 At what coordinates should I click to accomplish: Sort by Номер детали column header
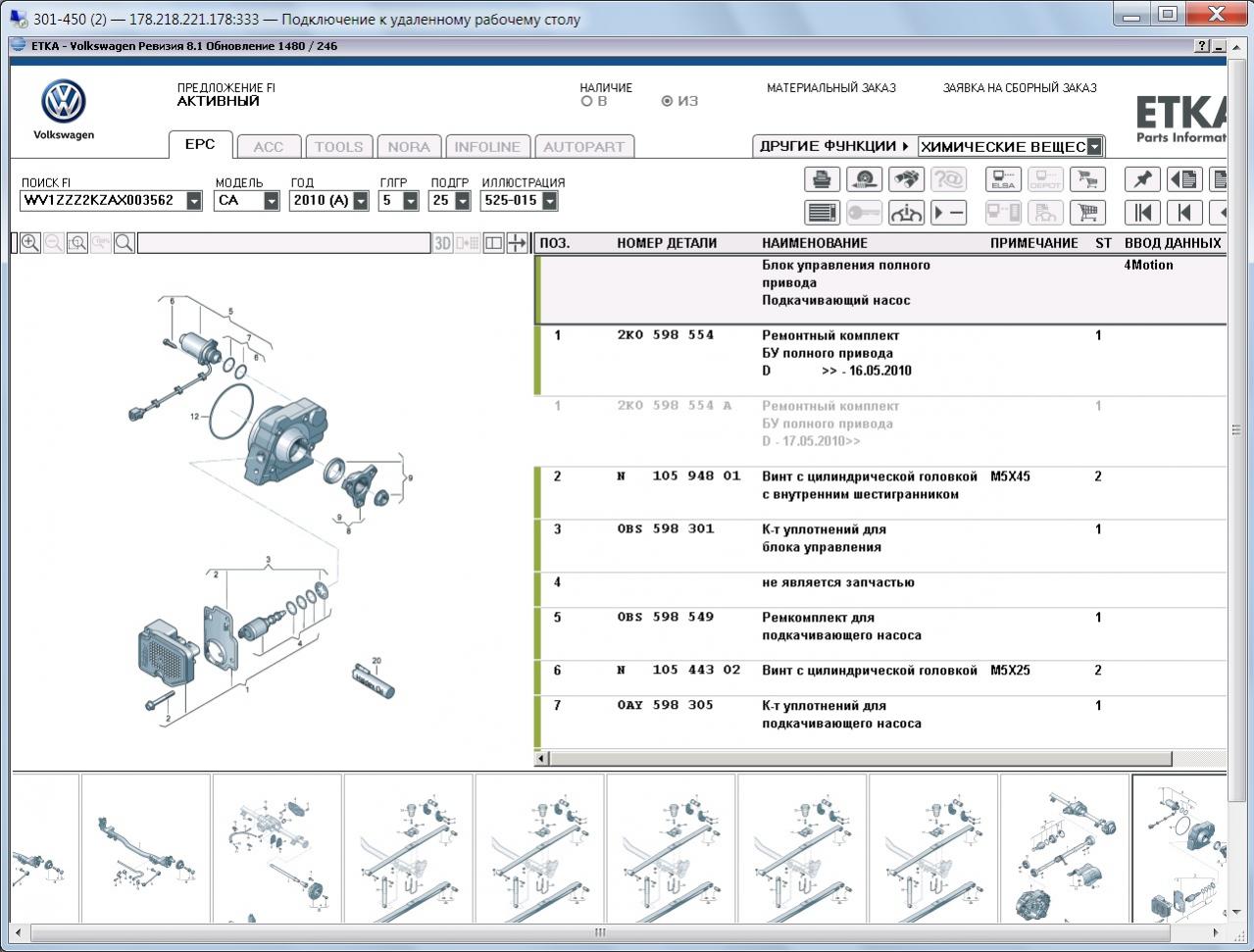click(667, 243)
